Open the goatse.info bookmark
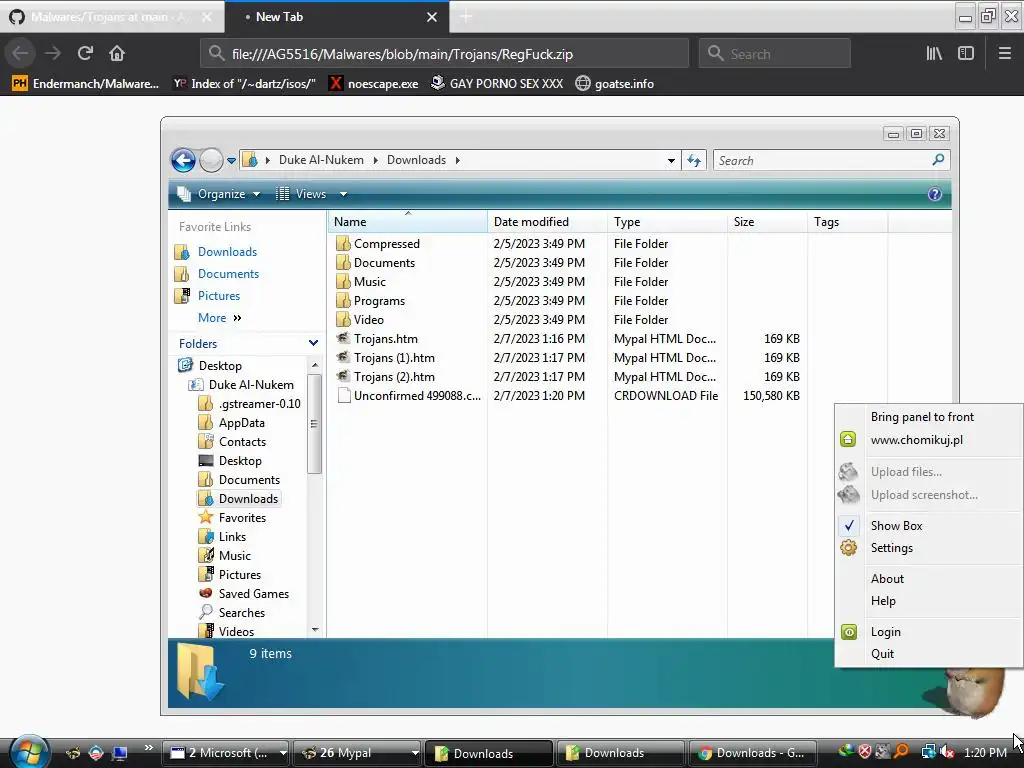The image size is (1024, 768). (615, 84)
